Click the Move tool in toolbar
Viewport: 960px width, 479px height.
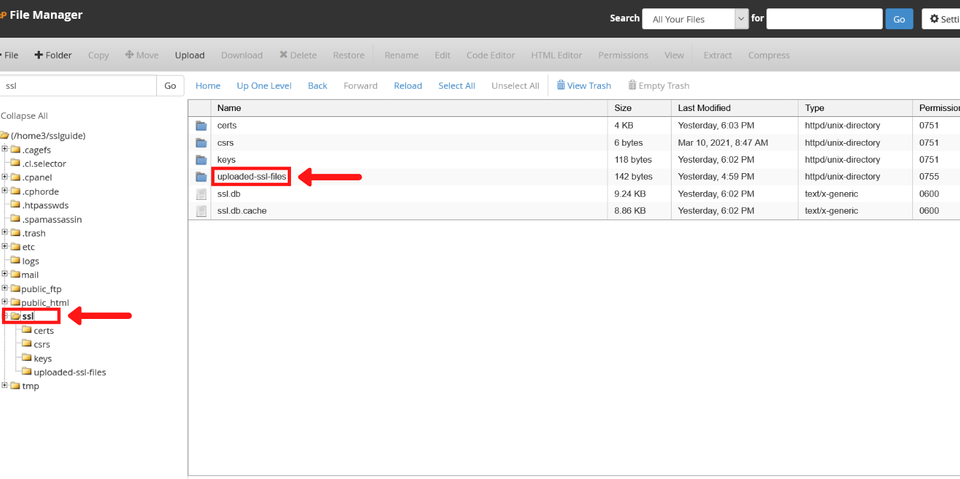141,55
